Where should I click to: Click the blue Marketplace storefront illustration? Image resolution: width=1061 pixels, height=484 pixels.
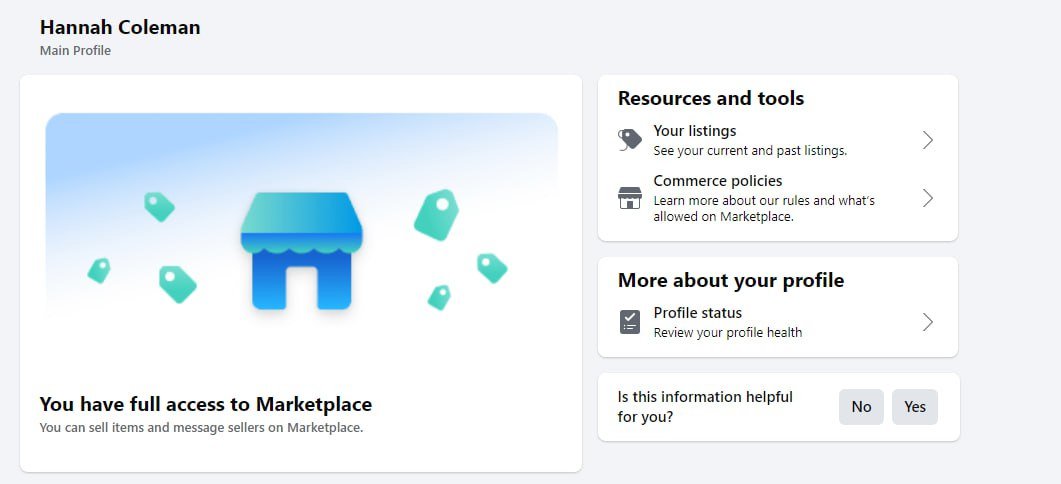301,250
